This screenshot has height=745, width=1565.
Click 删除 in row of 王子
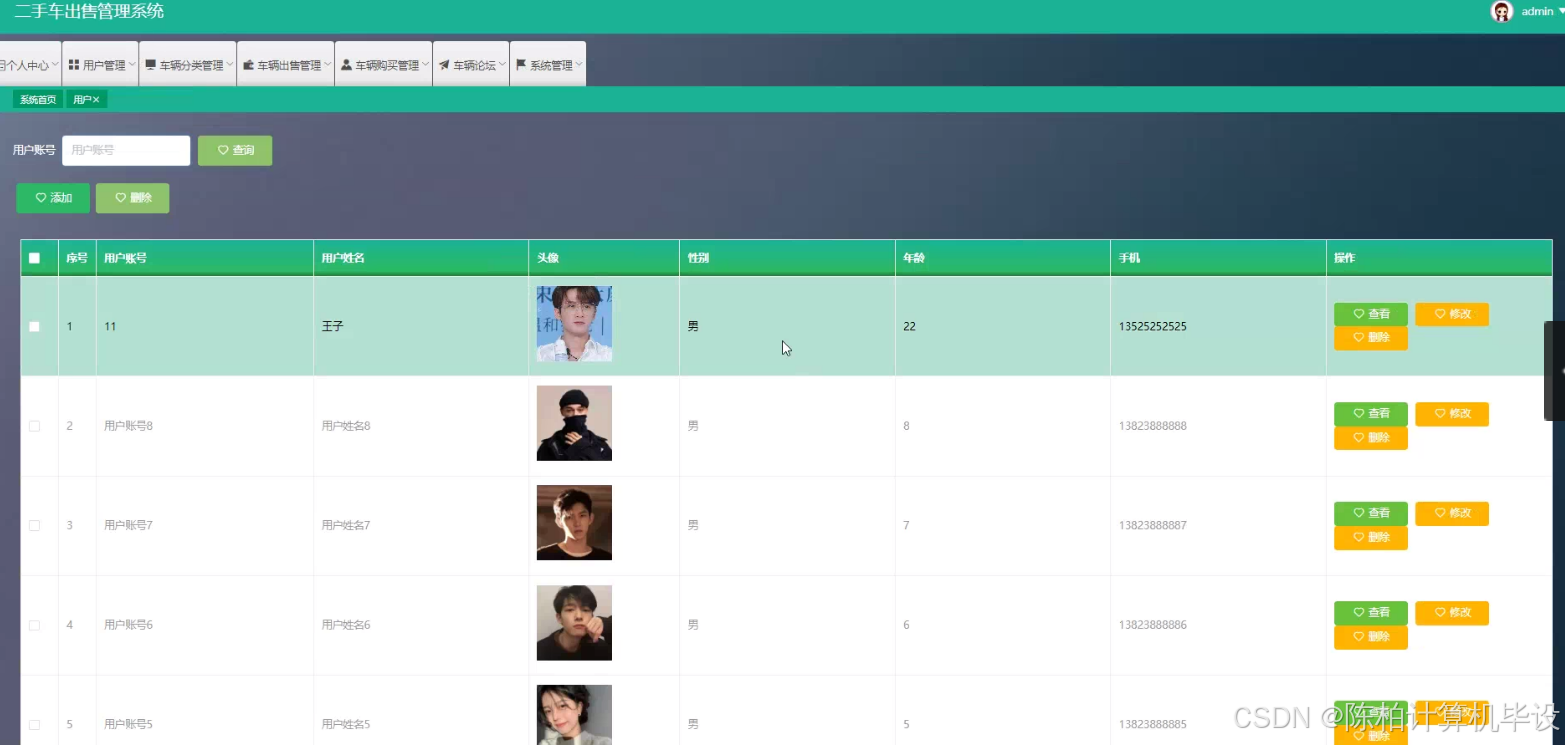pyautogui.click(x=1371, y=338)
